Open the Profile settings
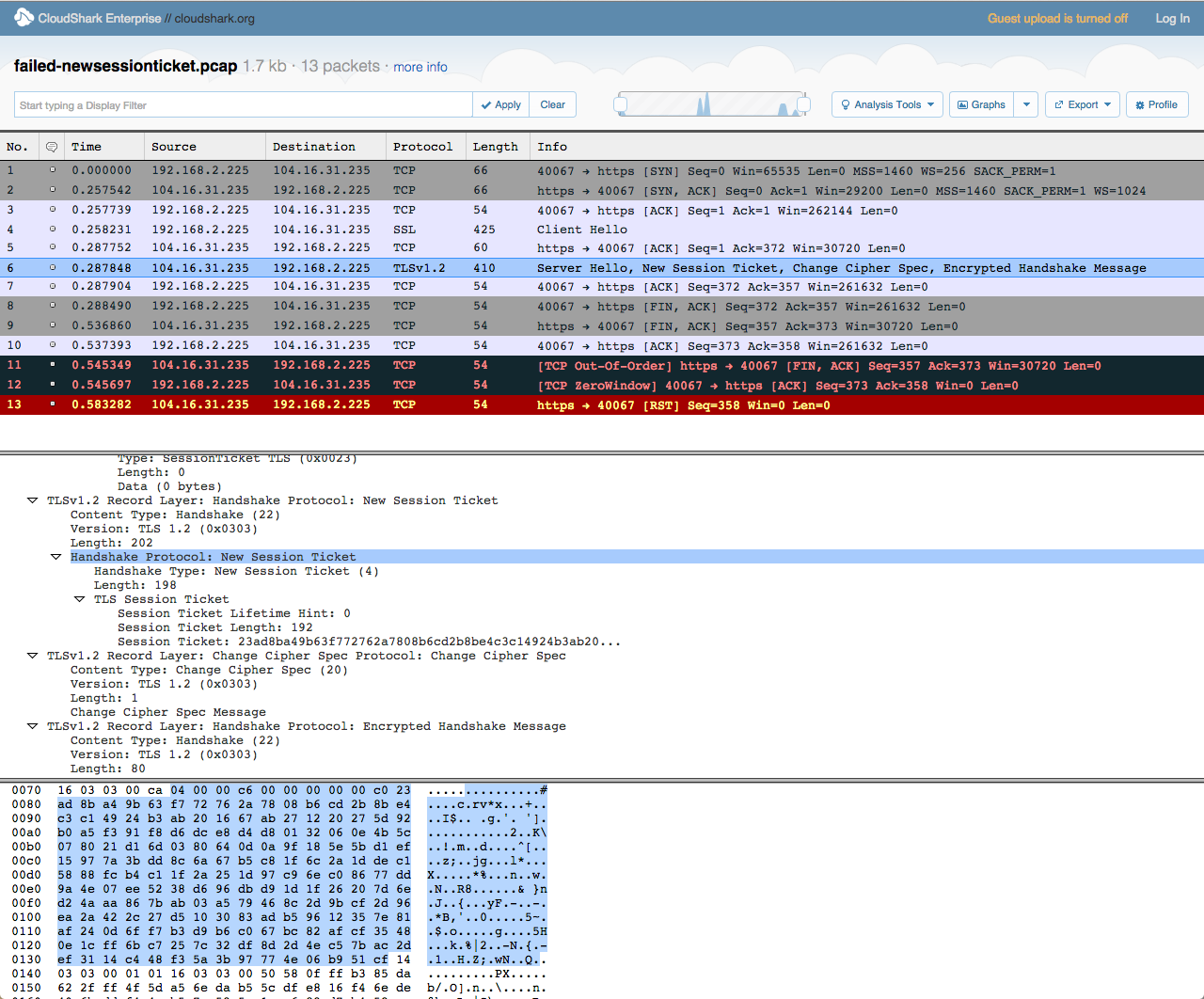The height and width of the screenshot is (999, 1204). pyautogui.click(x=1157, y=104)
